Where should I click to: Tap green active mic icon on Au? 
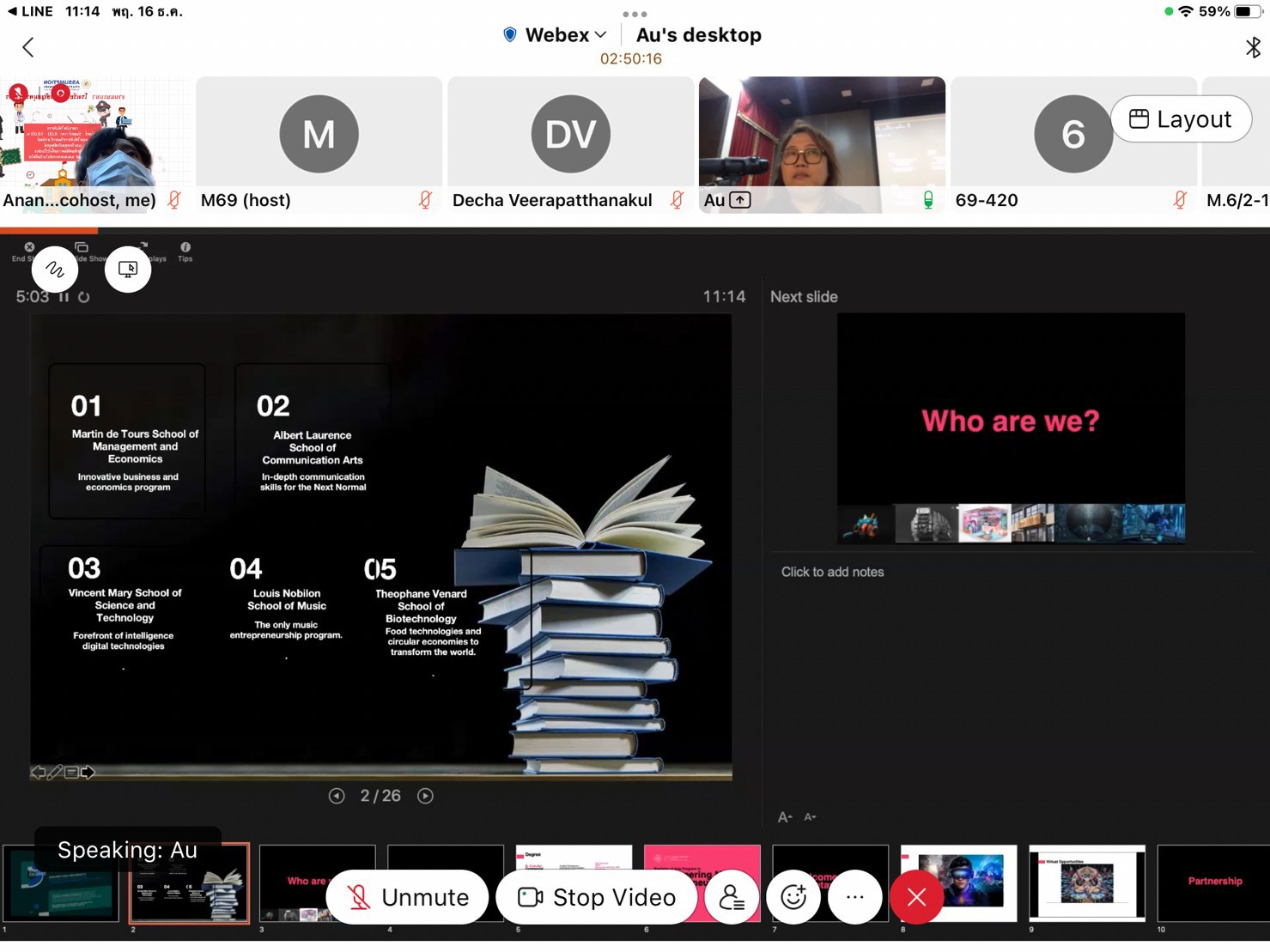pos(928,200)
